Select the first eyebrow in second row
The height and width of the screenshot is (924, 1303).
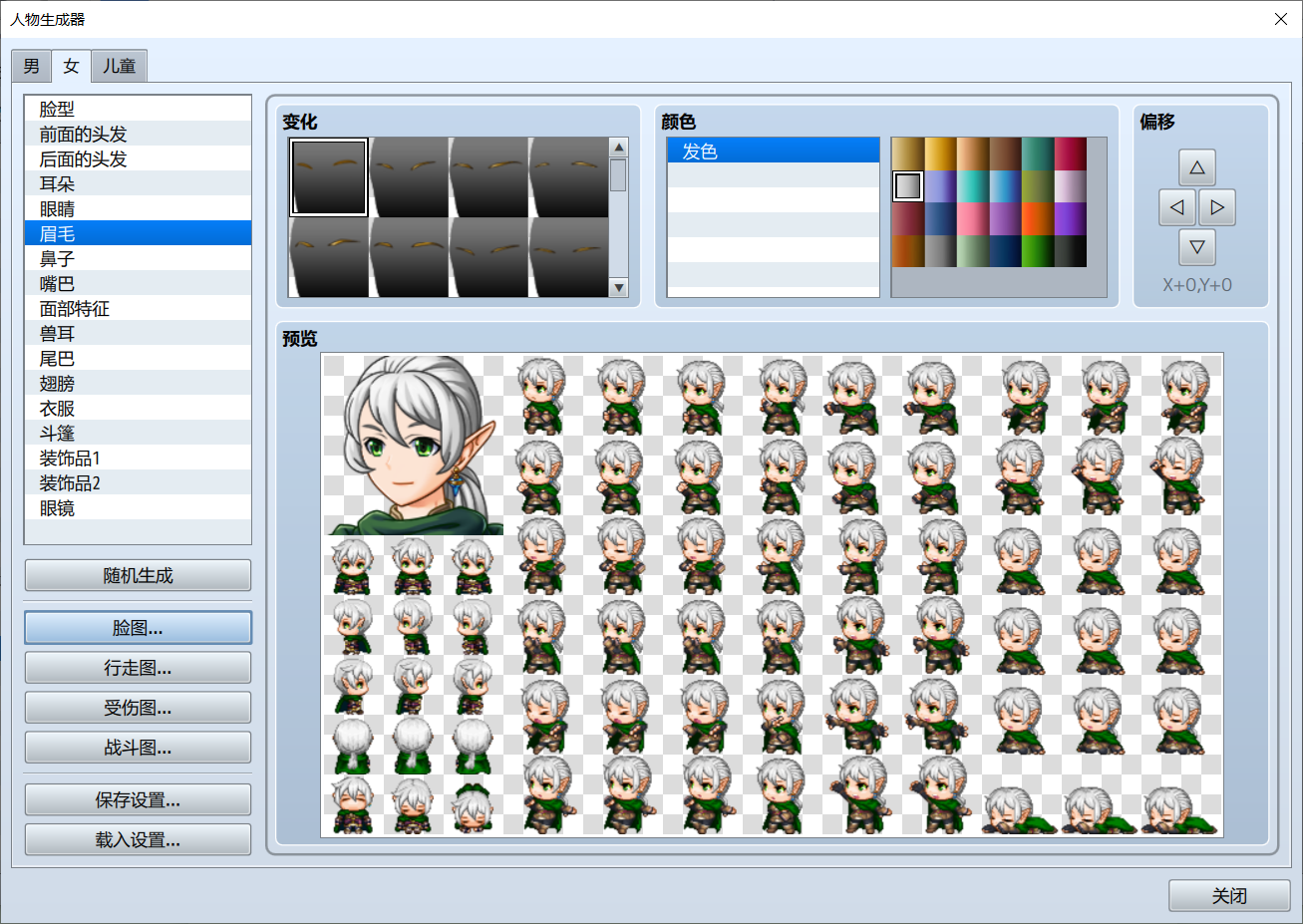[329, 258]
